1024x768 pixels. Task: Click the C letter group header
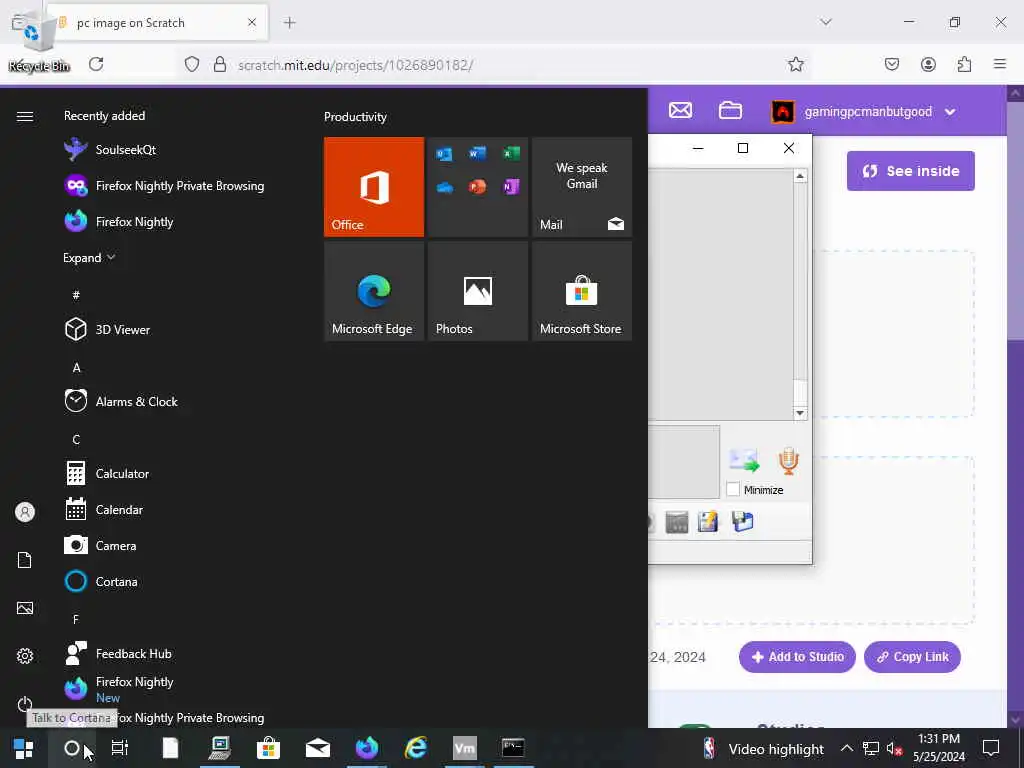pos(76,439)
